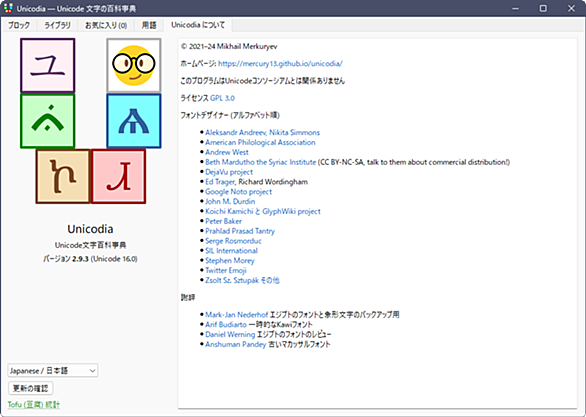This screenshot has height=417, width=586.
Task: Click the © 2021–24 Mikhail Merkuryev text
Action: coord(229,46)
